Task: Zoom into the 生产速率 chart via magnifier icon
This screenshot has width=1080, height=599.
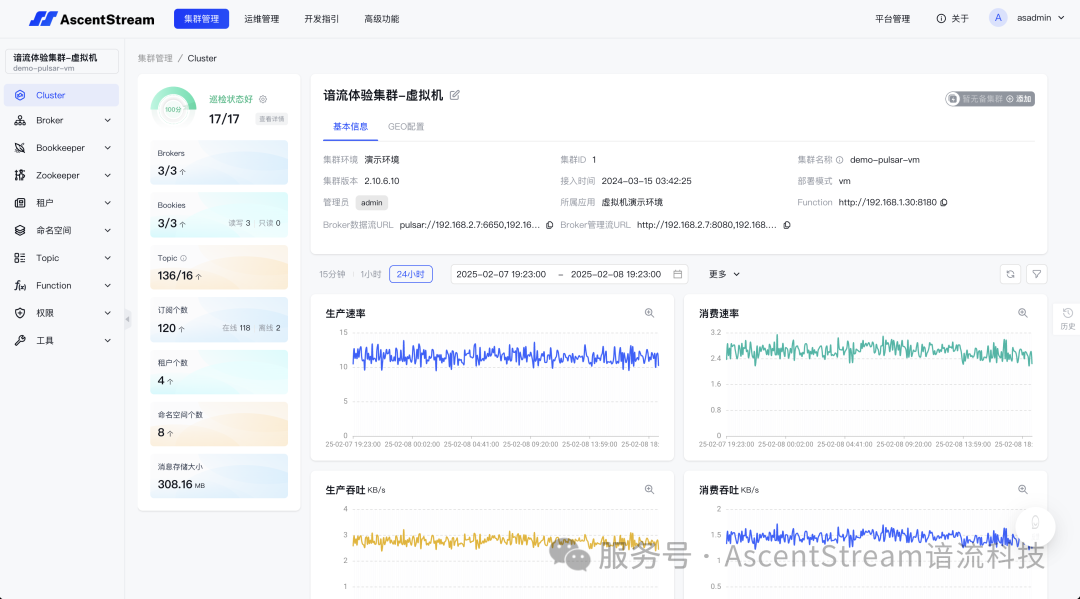Action: click(649, 312)
